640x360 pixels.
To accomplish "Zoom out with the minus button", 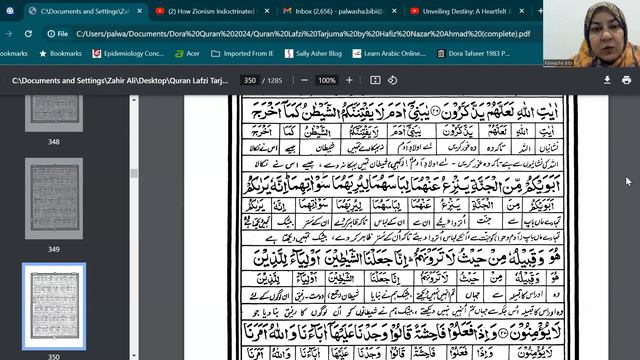I will pos(304,80).
